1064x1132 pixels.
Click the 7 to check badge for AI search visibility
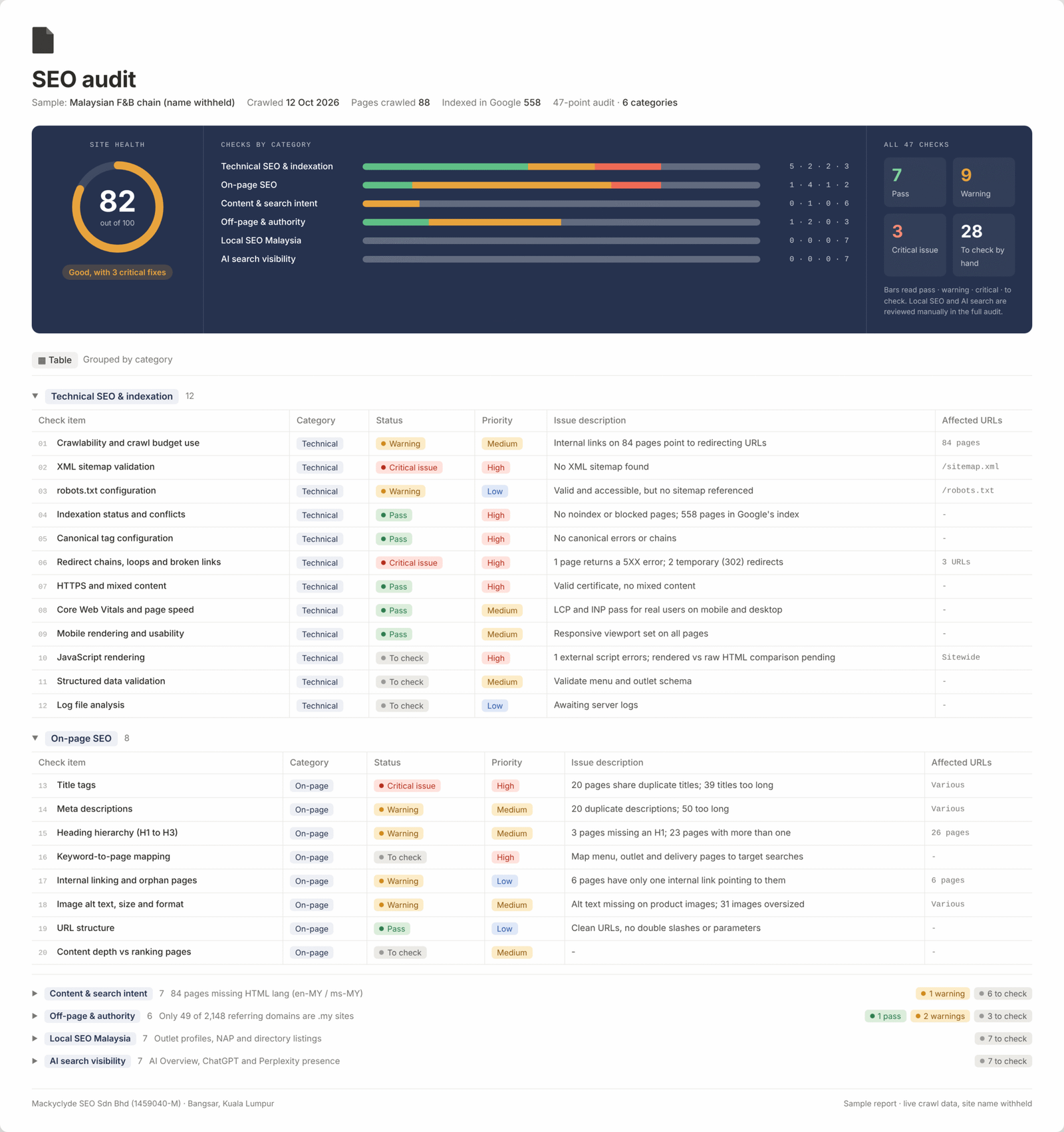point(1003,1061)
